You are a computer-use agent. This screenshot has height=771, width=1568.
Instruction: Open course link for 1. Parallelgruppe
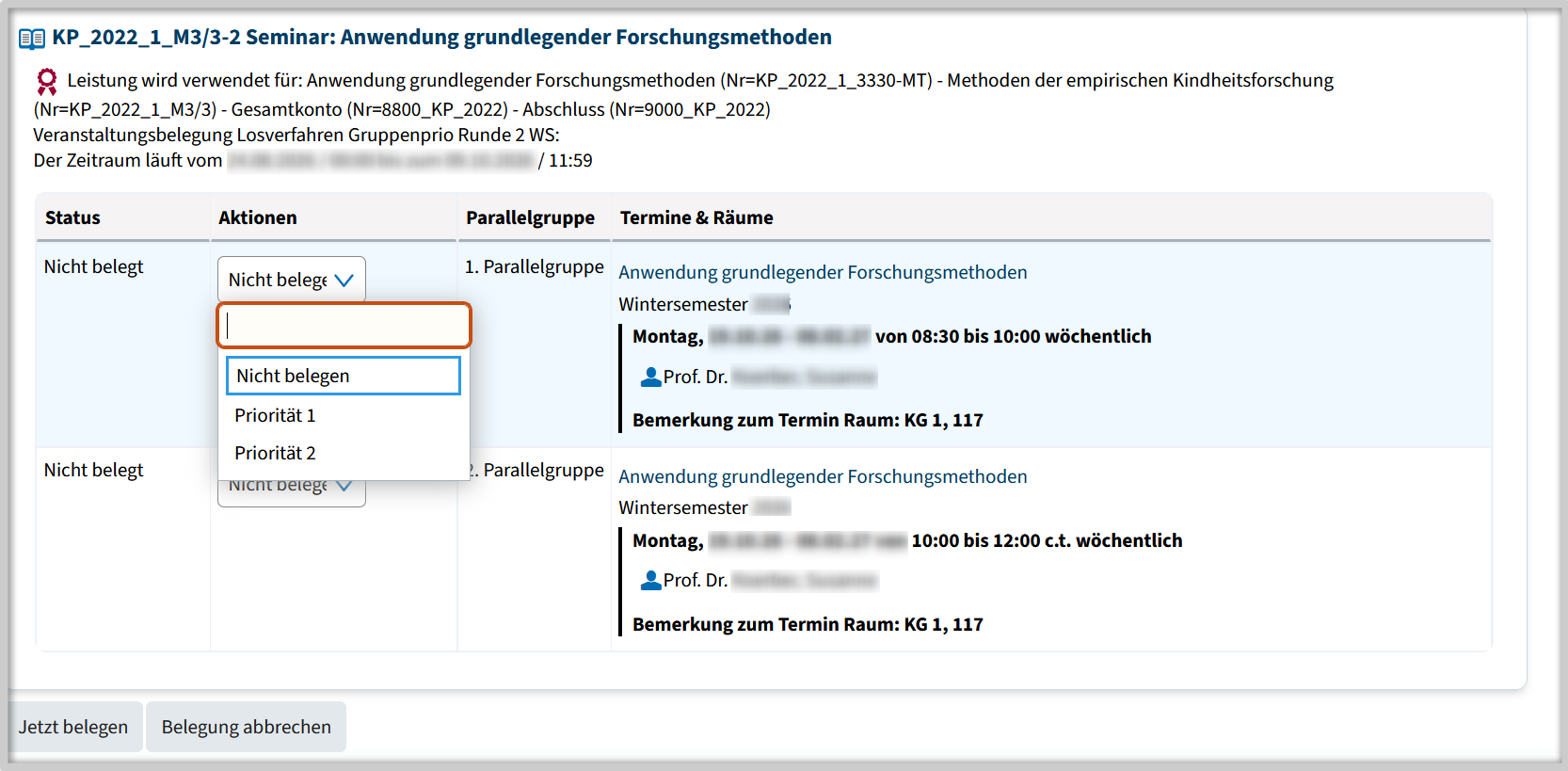coord(823,272)
